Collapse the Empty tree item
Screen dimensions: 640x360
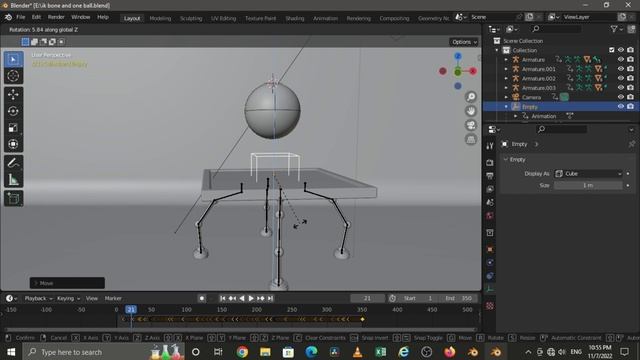click(506, 107)
